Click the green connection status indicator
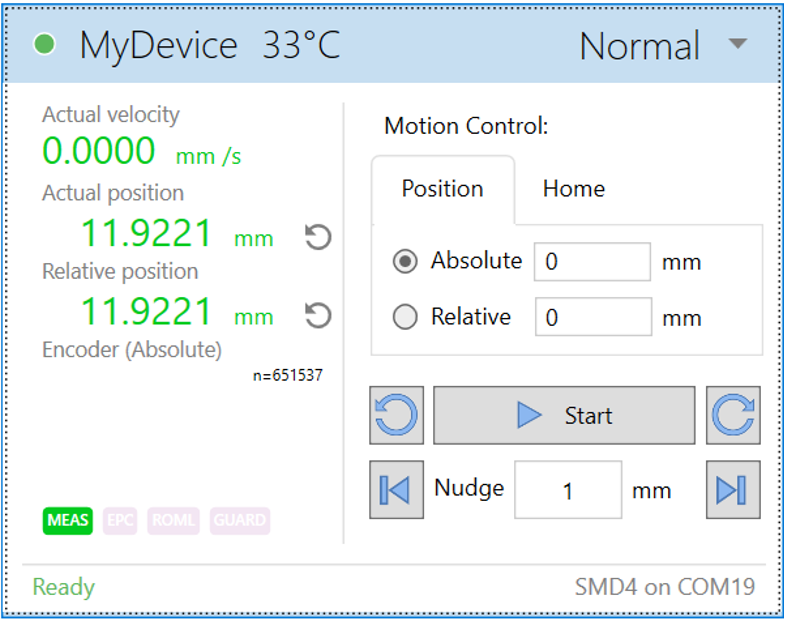 45,45
